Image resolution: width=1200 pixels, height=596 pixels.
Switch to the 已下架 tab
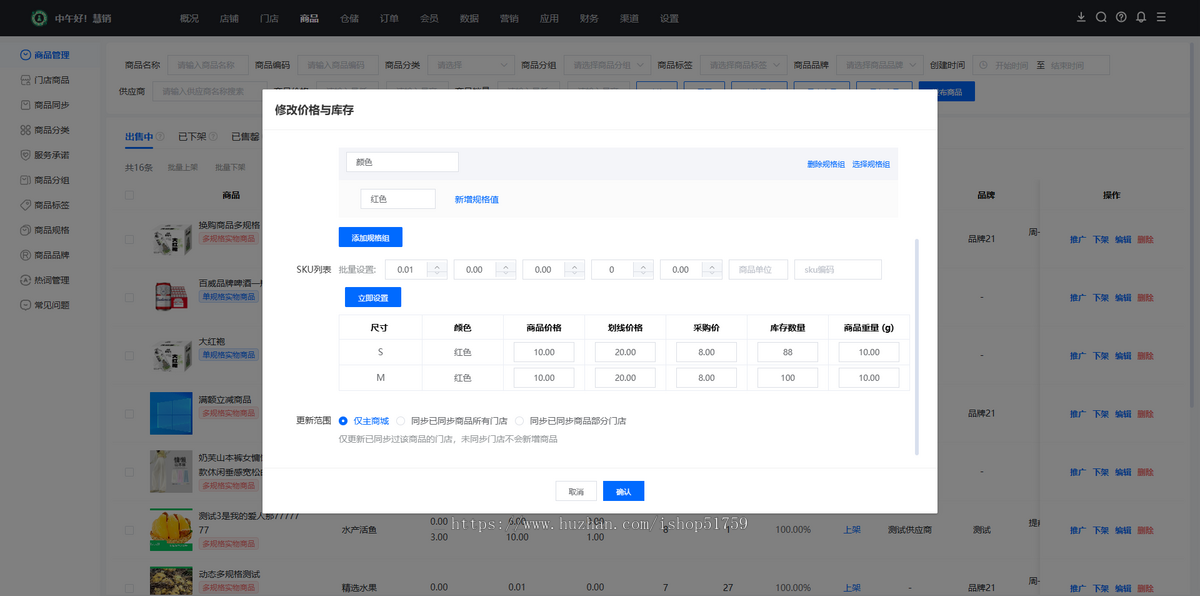[192, 137]
